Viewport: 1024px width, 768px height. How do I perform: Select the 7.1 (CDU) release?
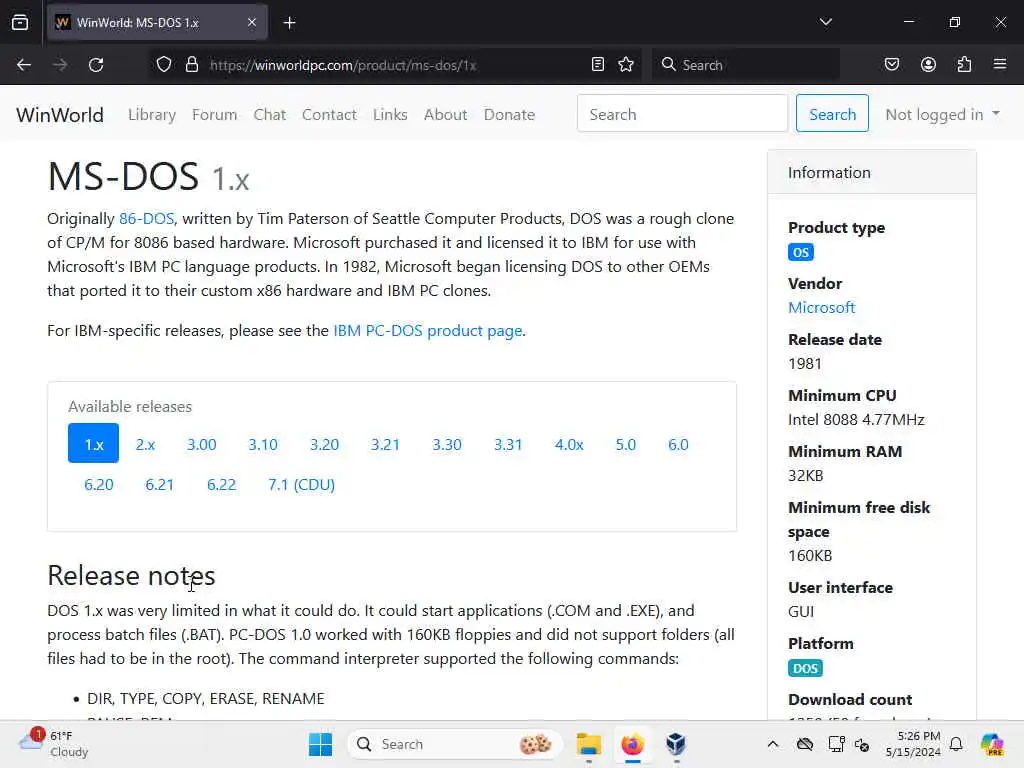coord(301,485)
